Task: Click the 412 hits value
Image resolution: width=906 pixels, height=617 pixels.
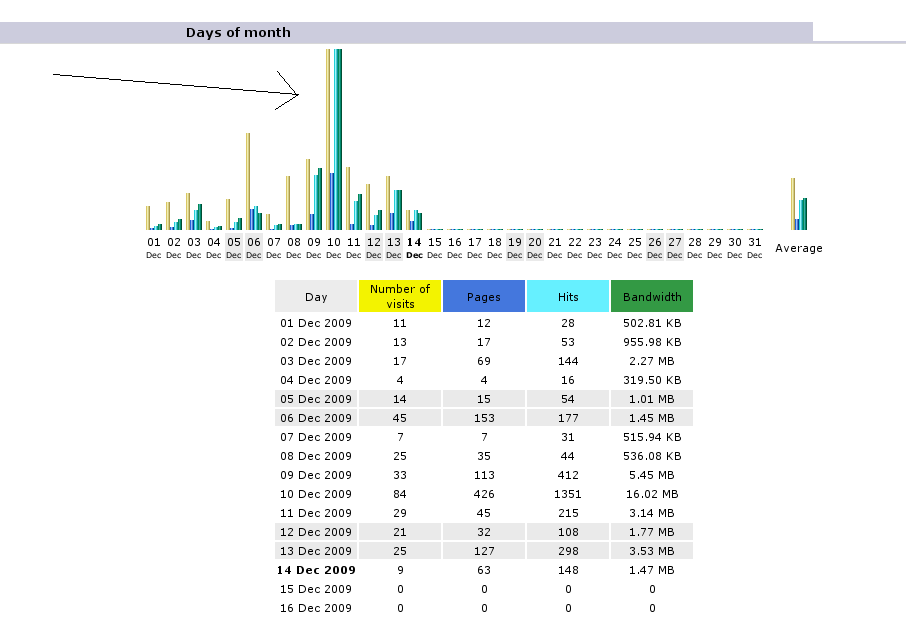Action: coord(568,475)
